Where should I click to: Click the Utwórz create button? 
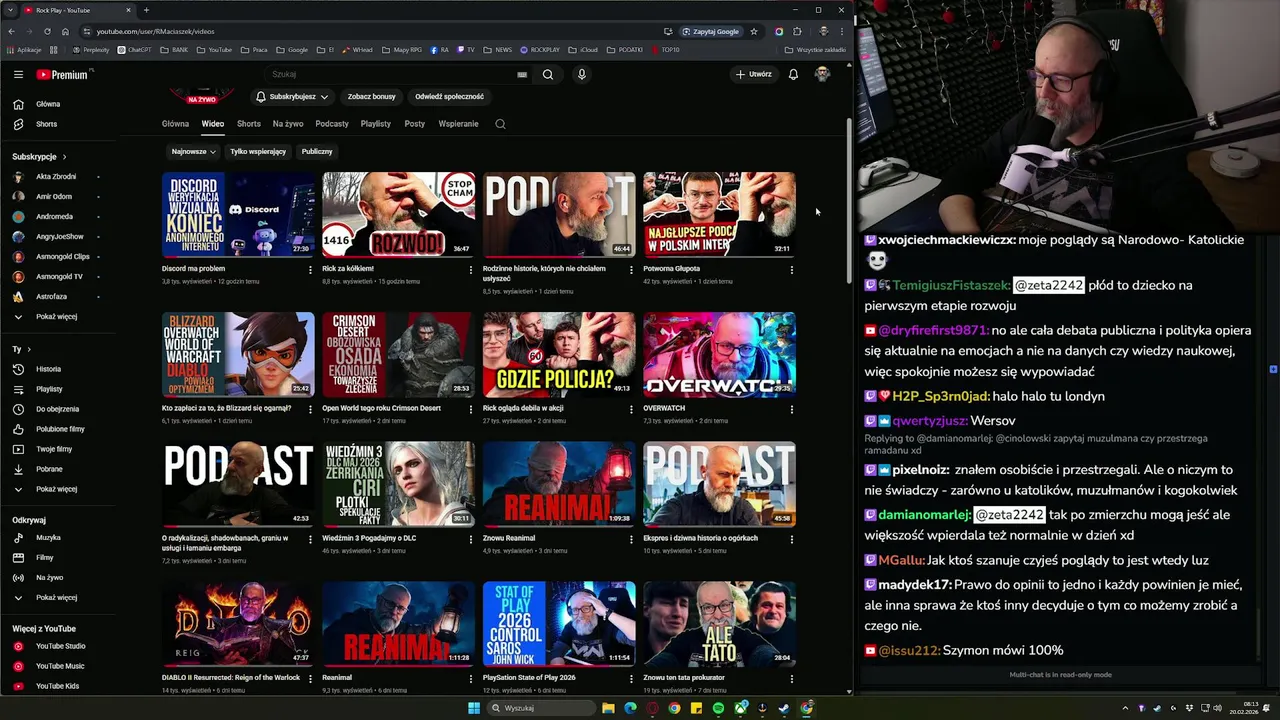point(753,74)
